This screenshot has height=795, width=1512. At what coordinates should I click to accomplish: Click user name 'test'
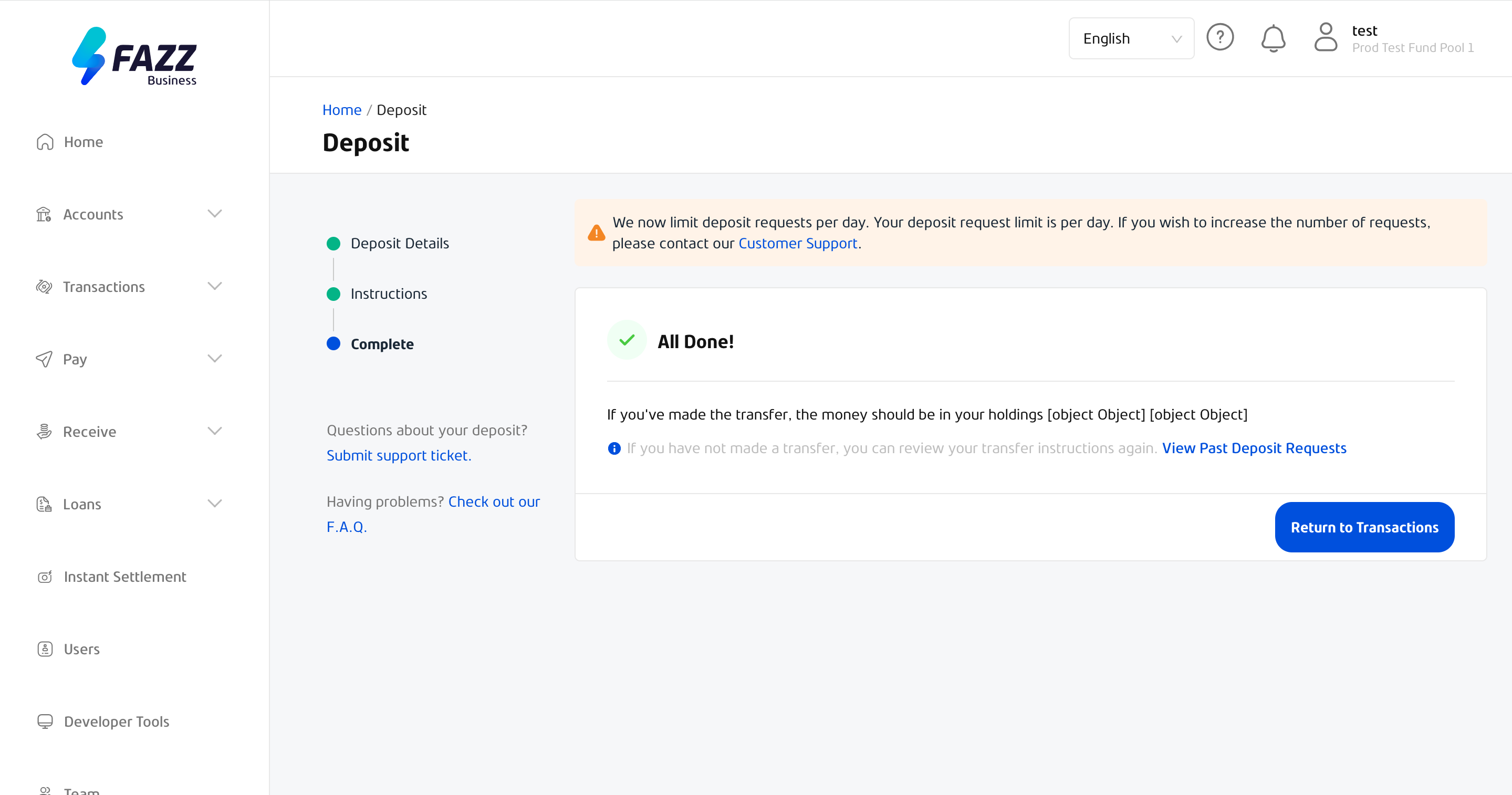(x=1364, y=30)
